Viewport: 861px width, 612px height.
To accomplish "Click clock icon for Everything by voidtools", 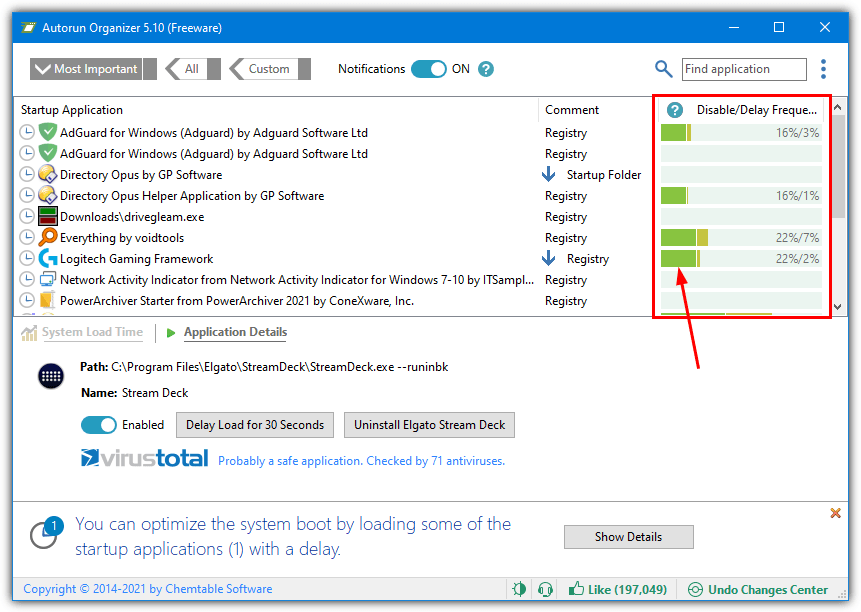I will [26, 237].
